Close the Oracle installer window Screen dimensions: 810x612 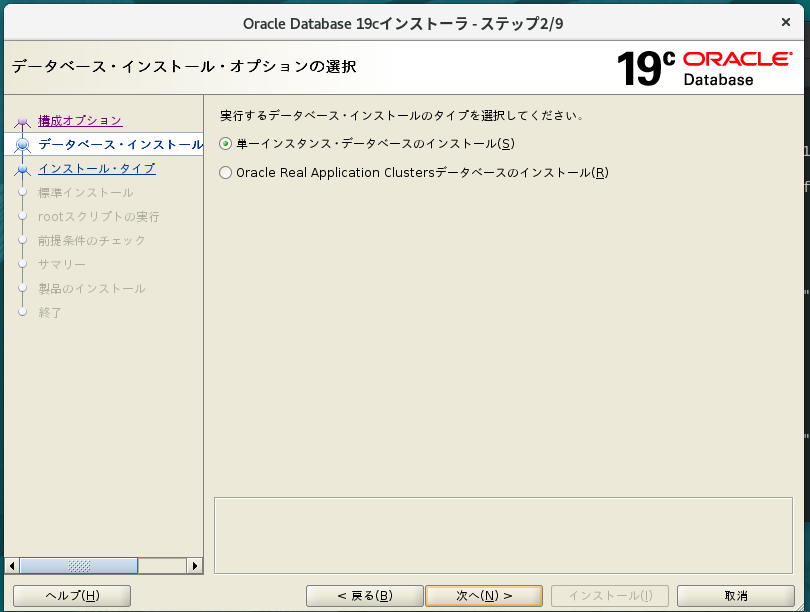tap(786, 22)
